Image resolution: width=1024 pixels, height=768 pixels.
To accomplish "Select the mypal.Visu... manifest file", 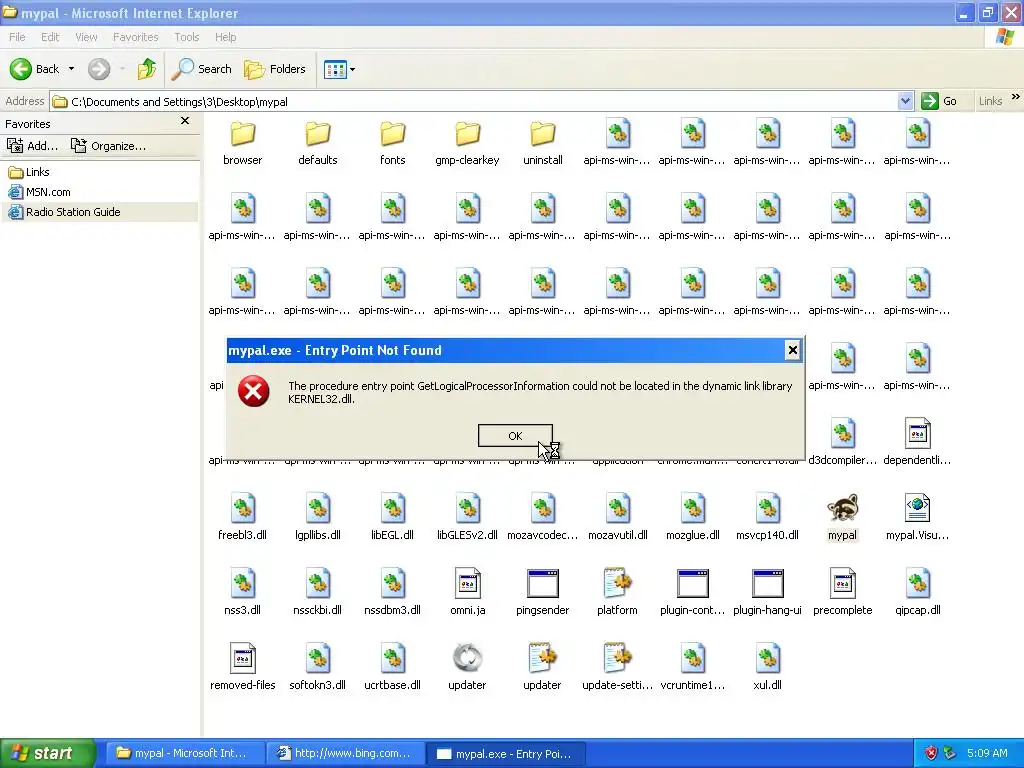I will [918, 518].
